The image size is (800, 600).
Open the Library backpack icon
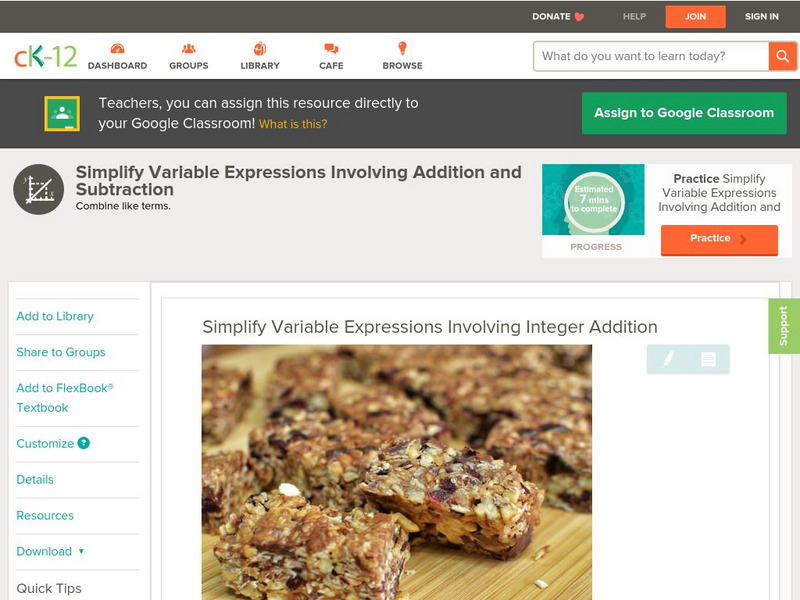click(x=260, y=48)
